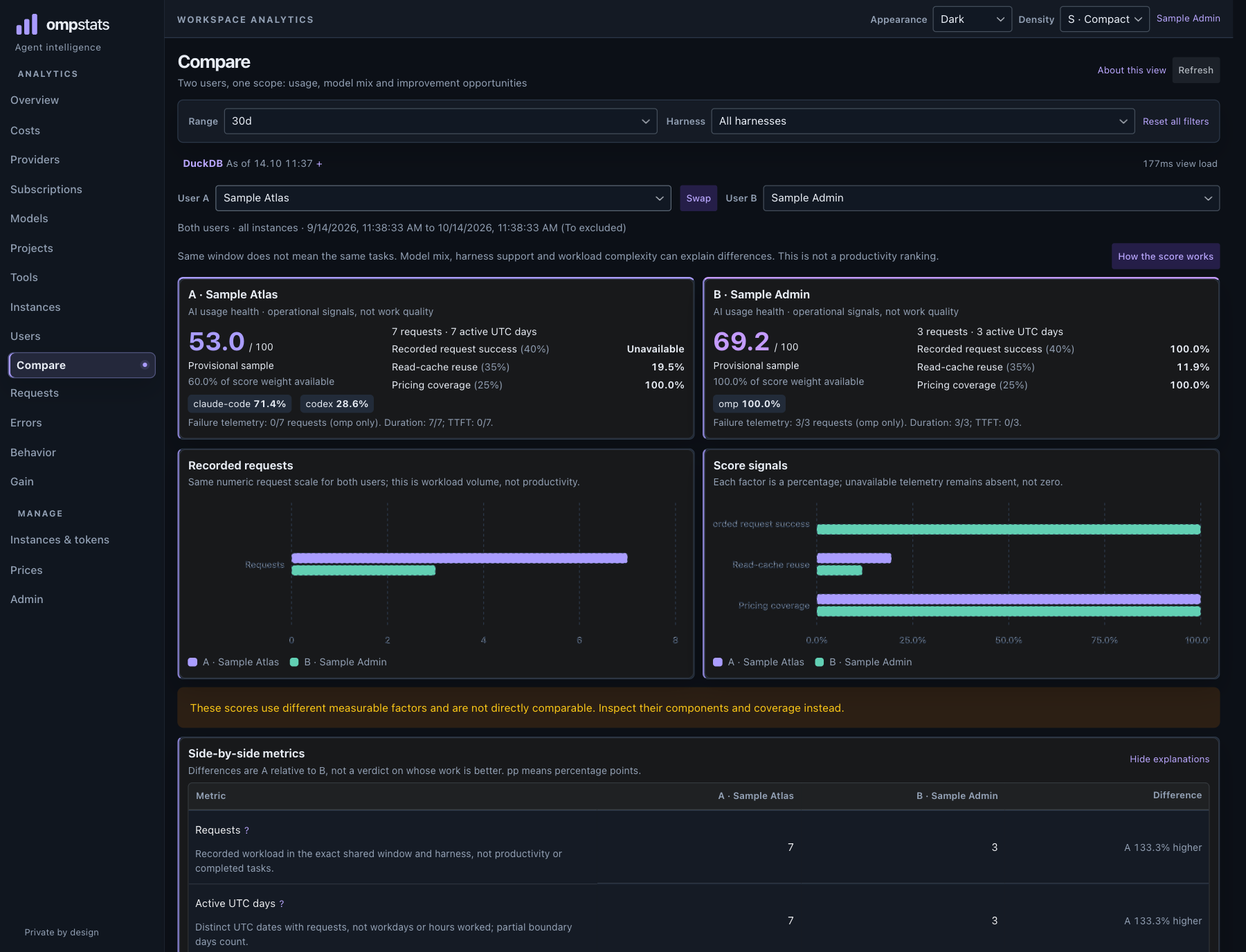This screenshot has width=1246, height=952.
Task: Click the omp 100.0% chip
Action: (x=749, y=404)
